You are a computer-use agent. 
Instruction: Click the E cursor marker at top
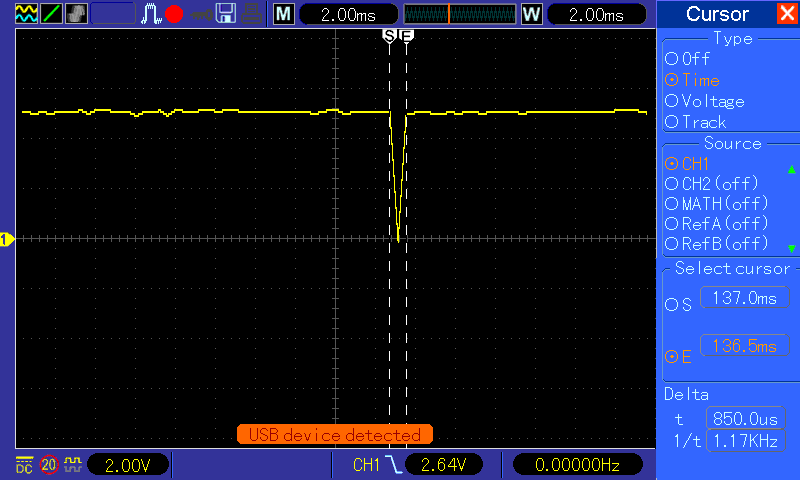(407, 36)
